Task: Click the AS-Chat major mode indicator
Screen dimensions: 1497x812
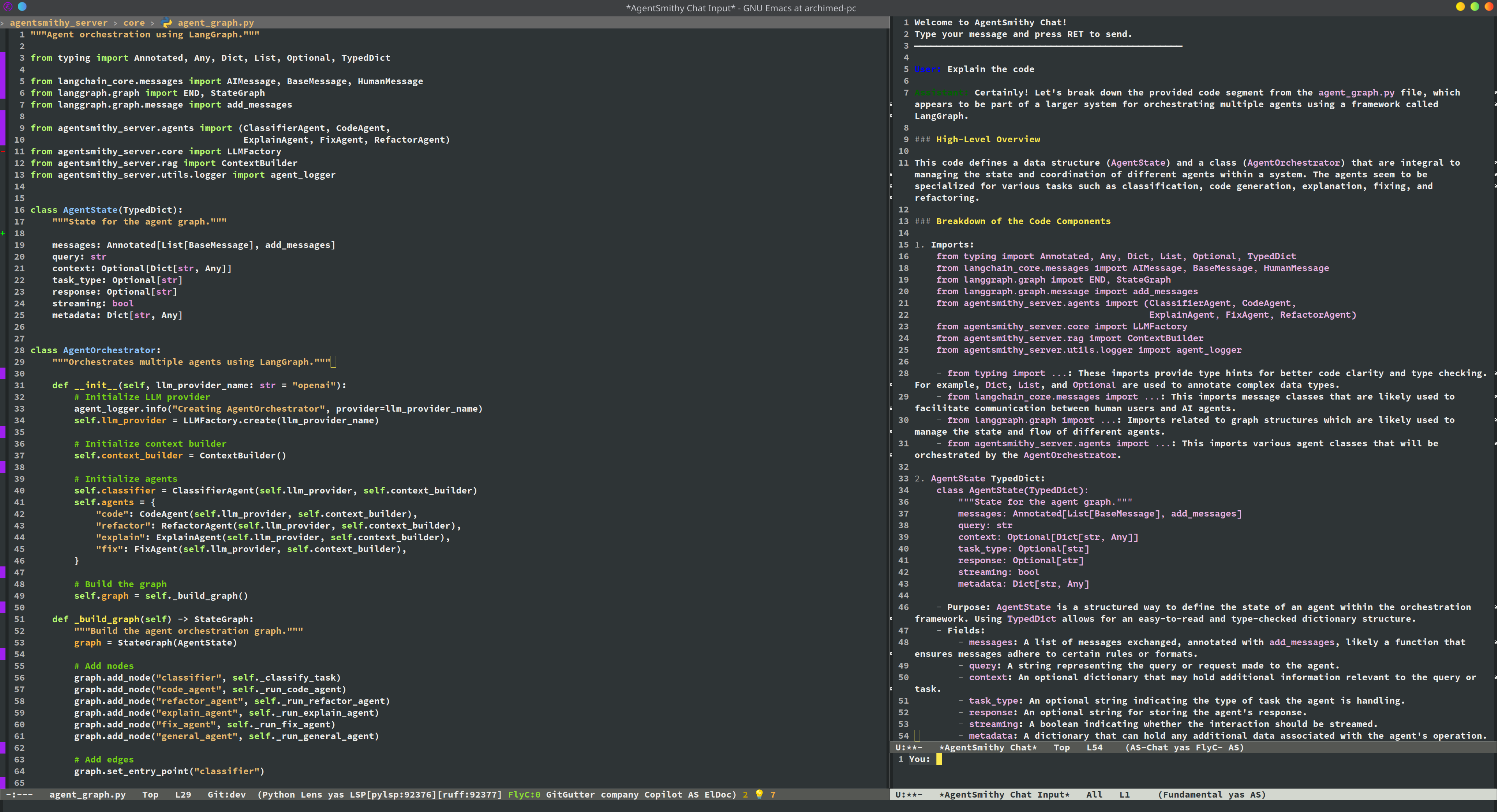Action: tap(1149, 747)
